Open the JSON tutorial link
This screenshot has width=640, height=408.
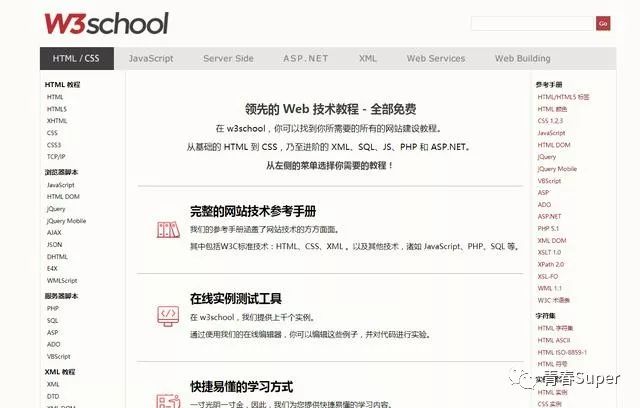pos(54,244)
